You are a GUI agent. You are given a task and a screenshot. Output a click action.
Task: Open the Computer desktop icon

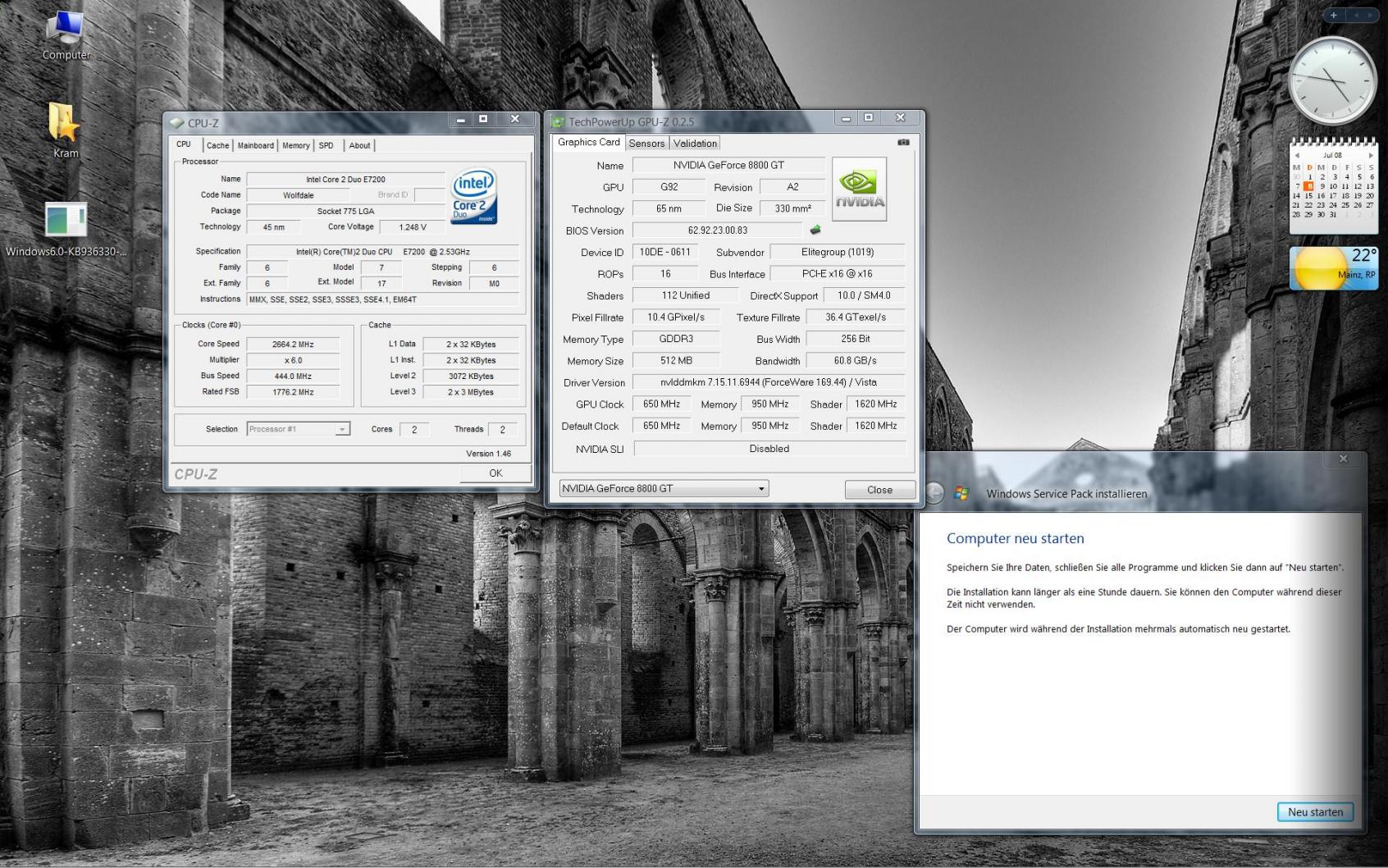[66, 36]
